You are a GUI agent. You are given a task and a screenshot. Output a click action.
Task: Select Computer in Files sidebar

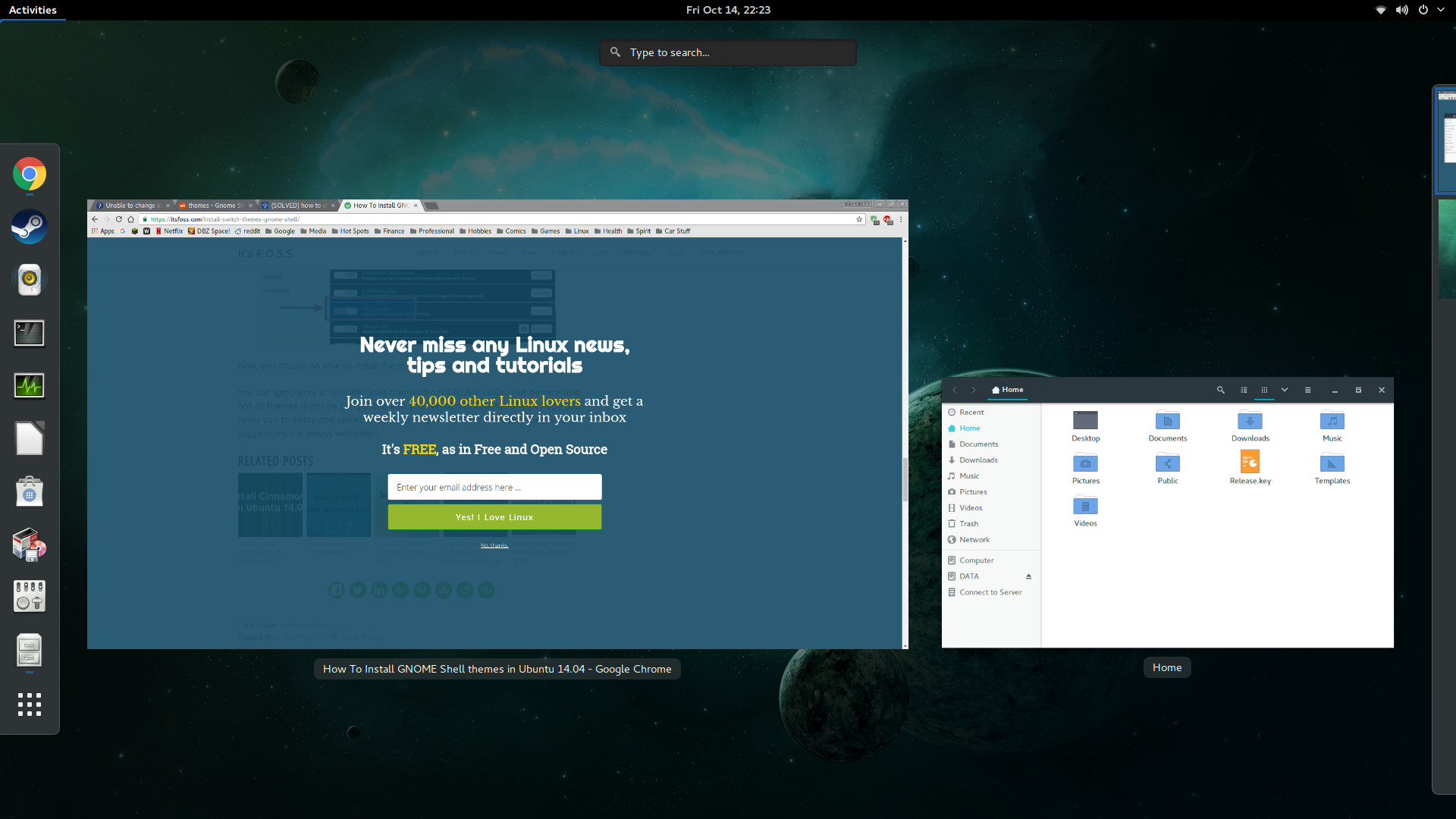pos(991,560)
